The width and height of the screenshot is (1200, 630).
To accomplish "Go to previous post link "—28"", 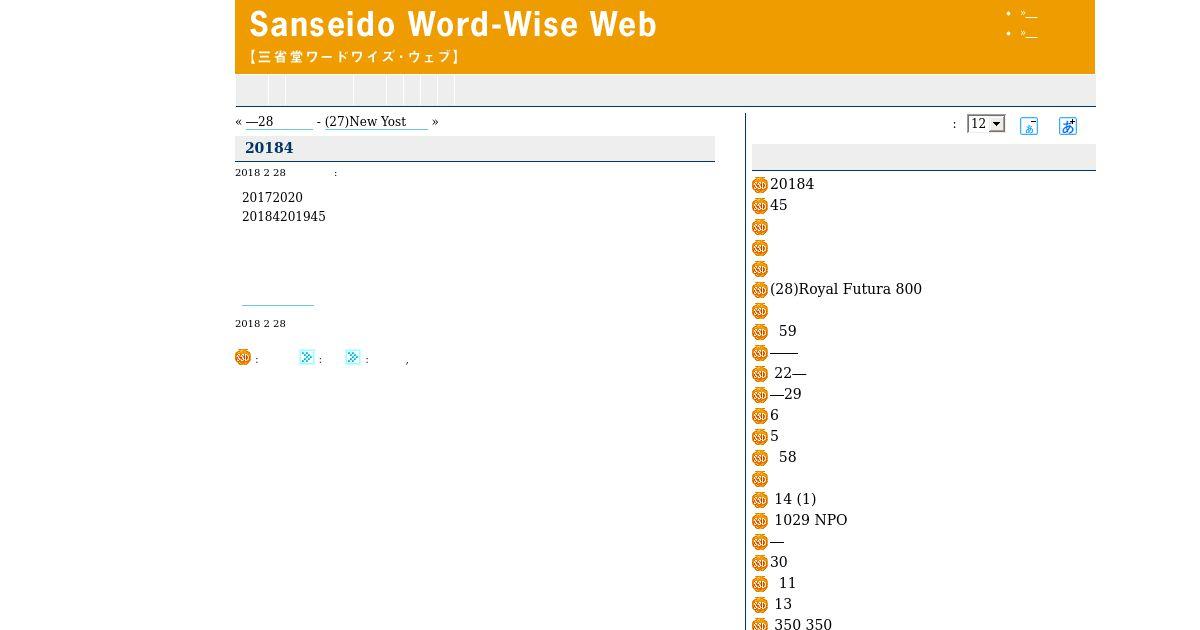I will 279,122.
